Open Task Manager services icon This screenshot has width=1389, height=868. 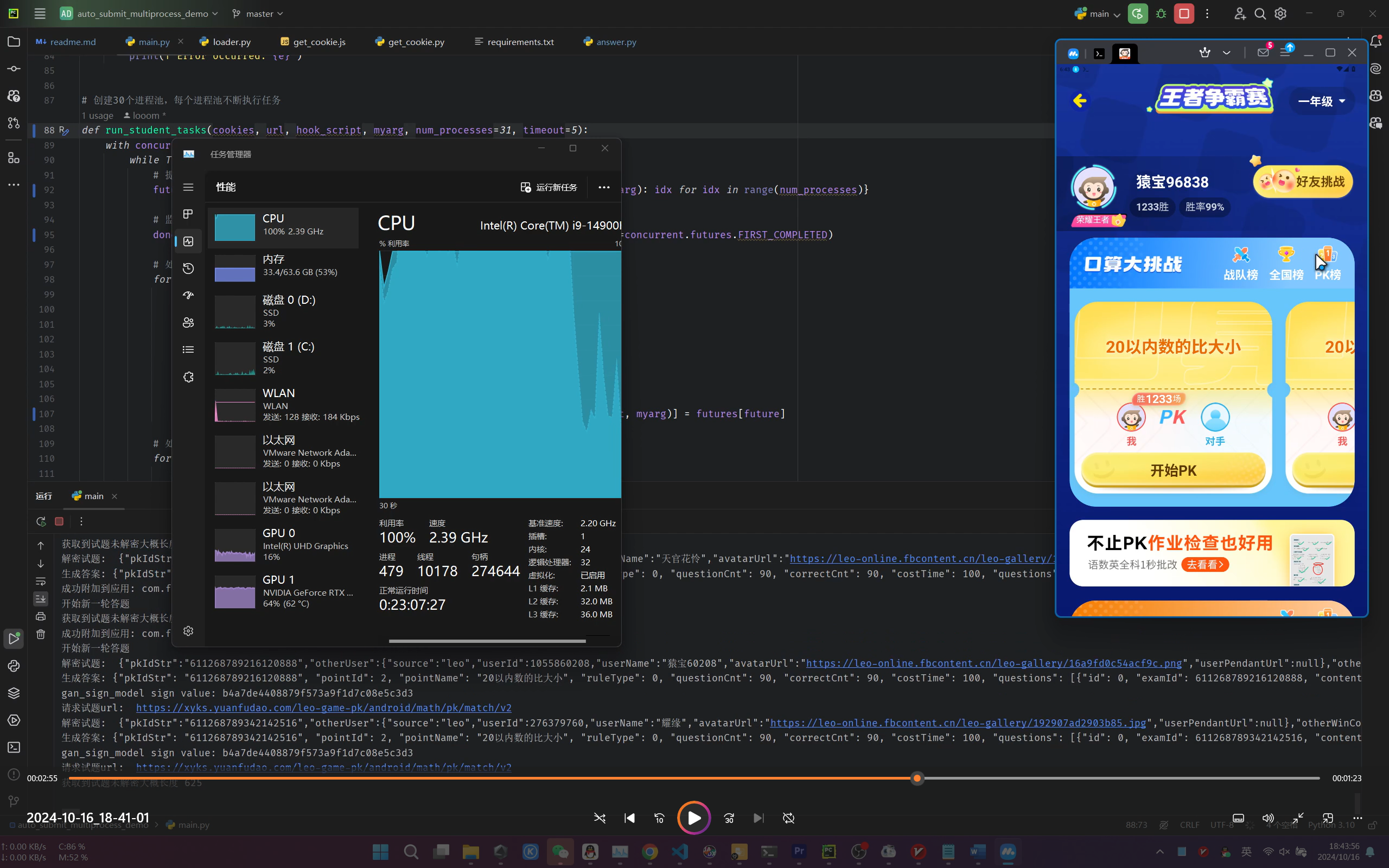coord(188,376)
